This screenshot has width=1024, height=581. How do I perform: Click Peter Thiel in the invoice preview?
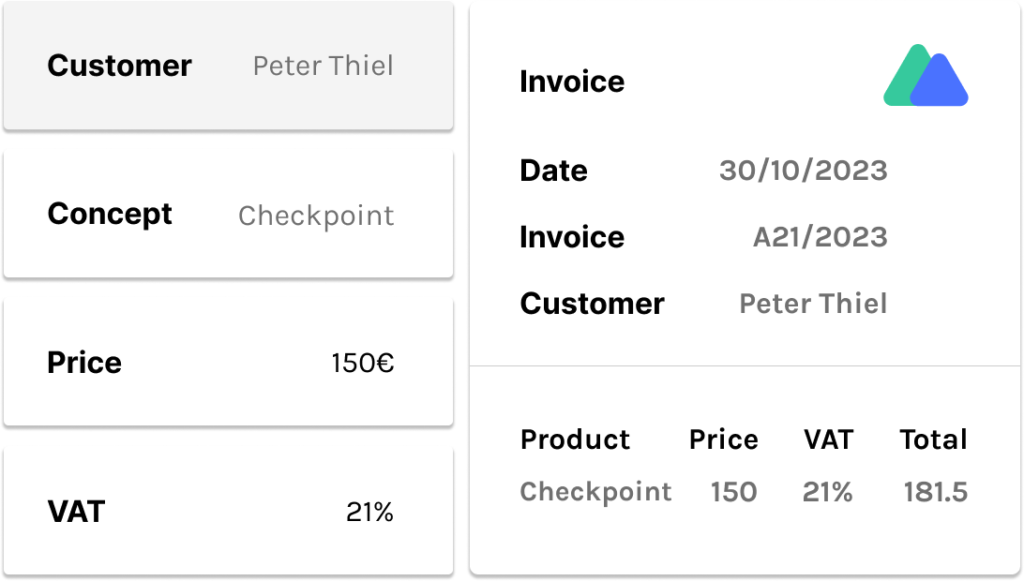click(x=813, y=304)
